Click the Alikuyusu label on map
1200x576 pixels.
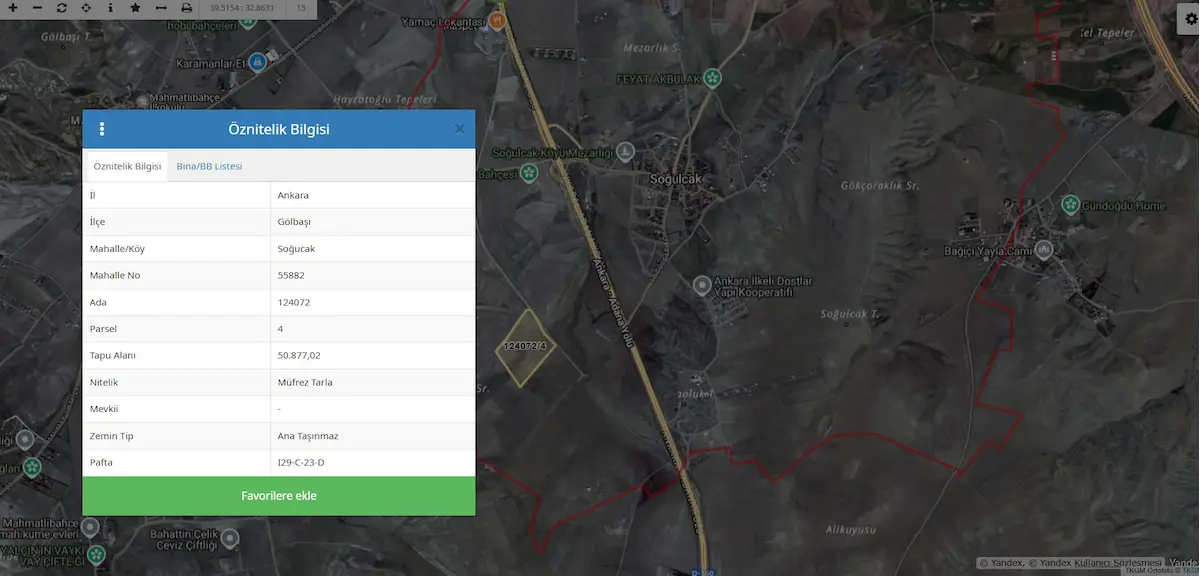(851, 529)
